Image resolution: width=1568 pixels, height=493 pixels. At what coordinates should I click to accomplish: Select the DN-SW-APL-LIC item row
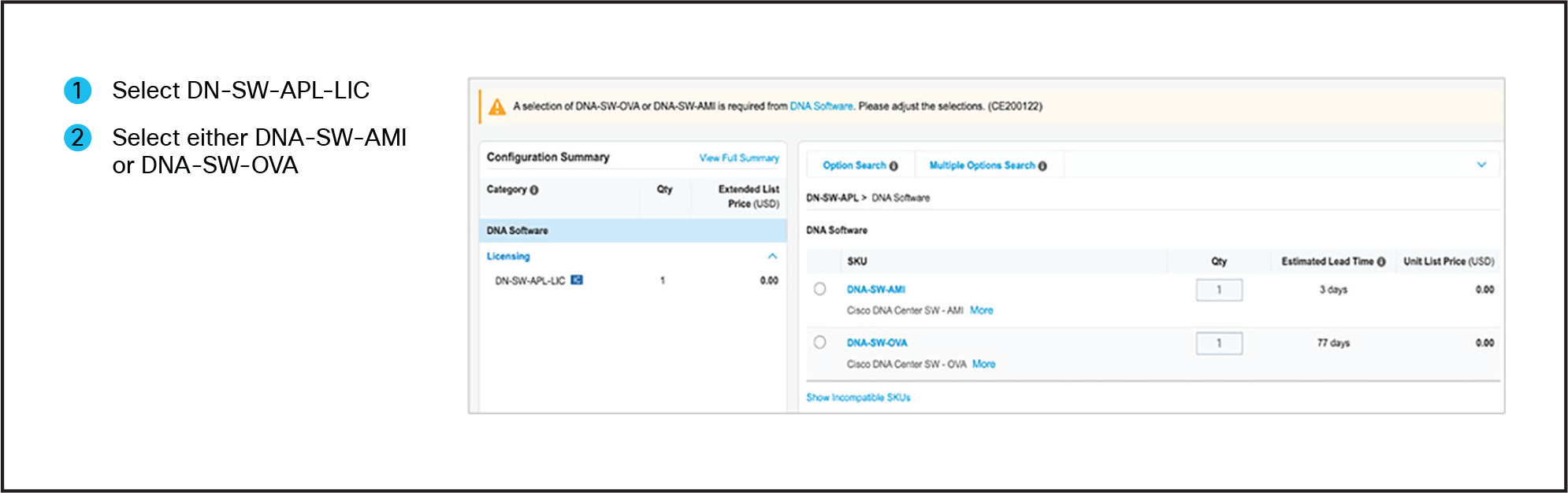coord(633,280)
